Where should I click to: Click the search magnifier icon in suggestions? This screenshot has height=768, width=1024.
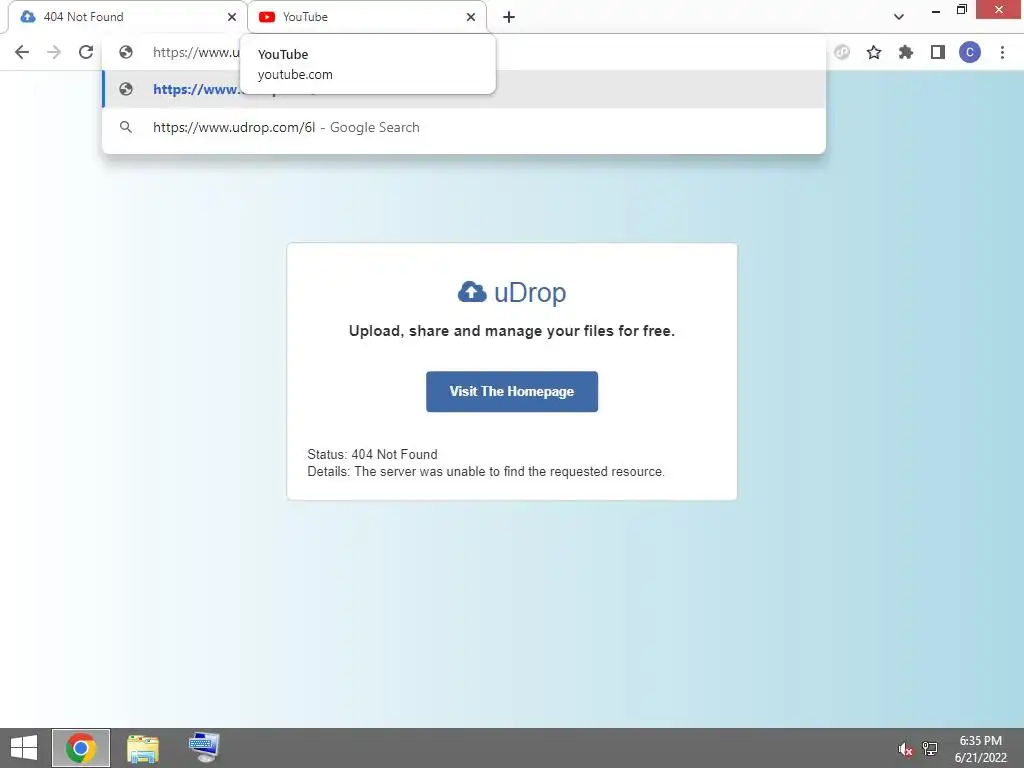click(126, 127)
